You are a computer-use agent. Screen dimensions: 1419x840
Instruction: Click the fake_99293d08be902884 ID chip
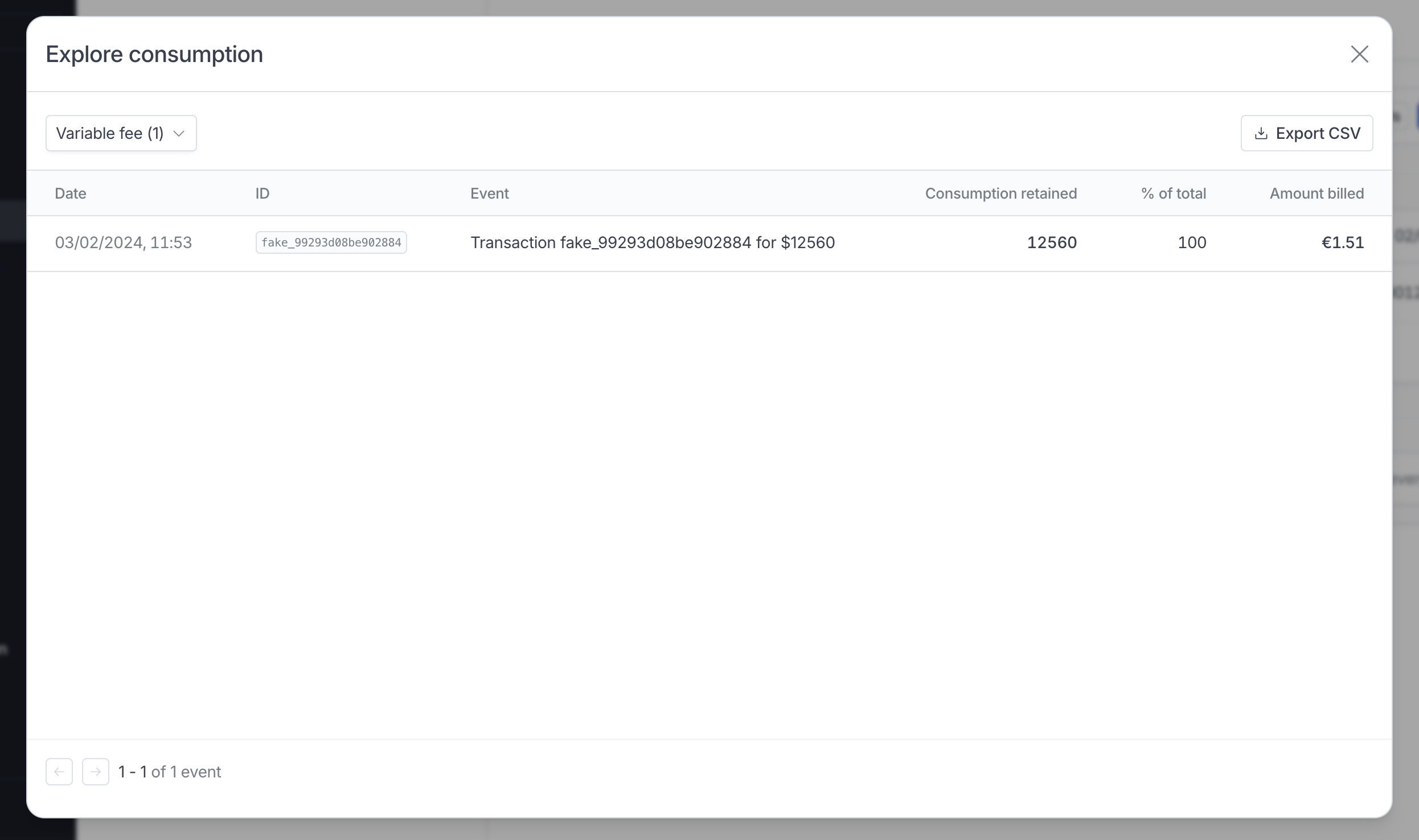click(x=331, y=242)
